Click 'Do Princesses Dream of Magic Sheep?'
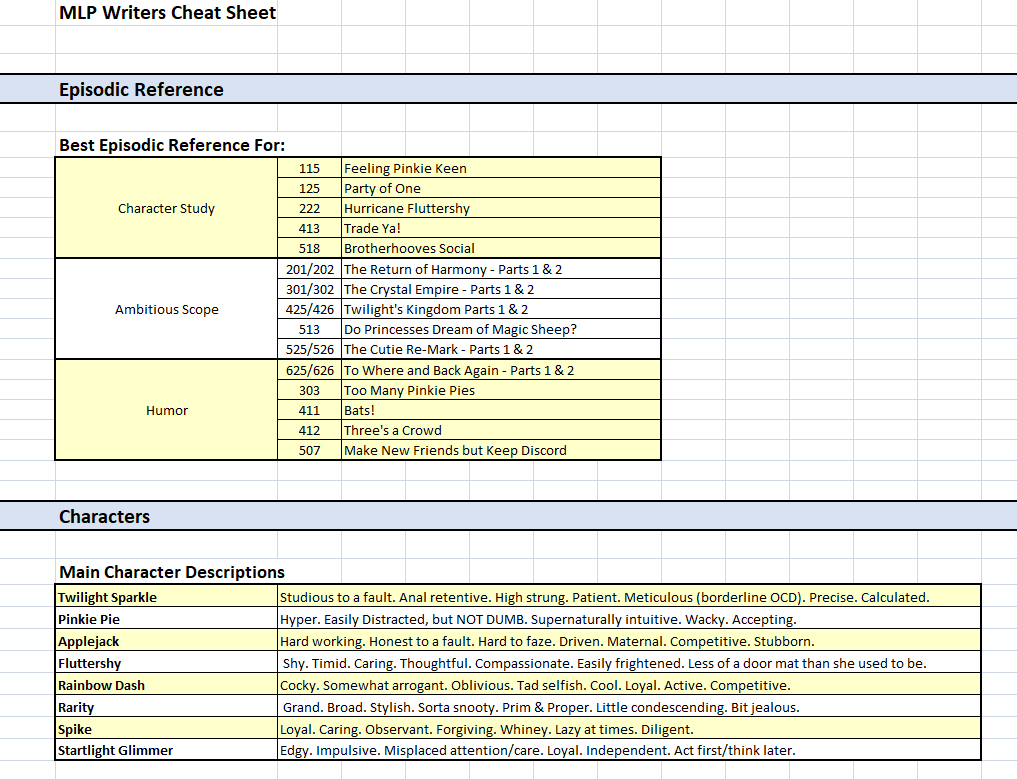Image resolution: width=1017 pixels, height=779 pixels. (501, 330)
